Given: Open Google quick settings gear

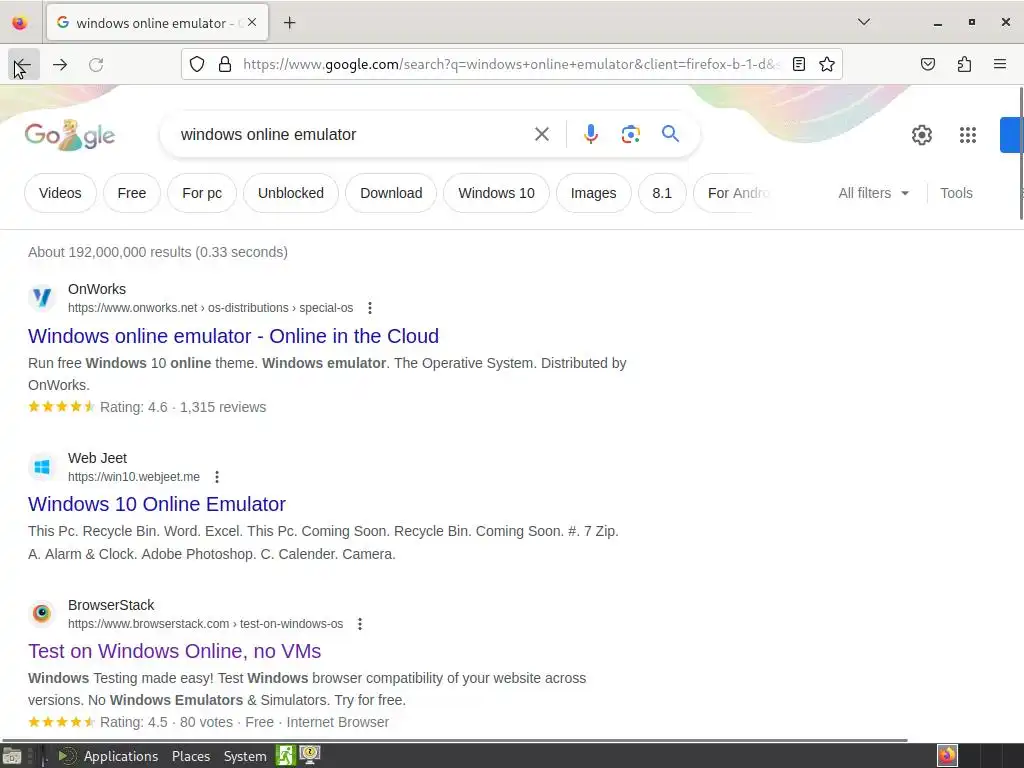Looking at the screenshot, I should (921, 135).
